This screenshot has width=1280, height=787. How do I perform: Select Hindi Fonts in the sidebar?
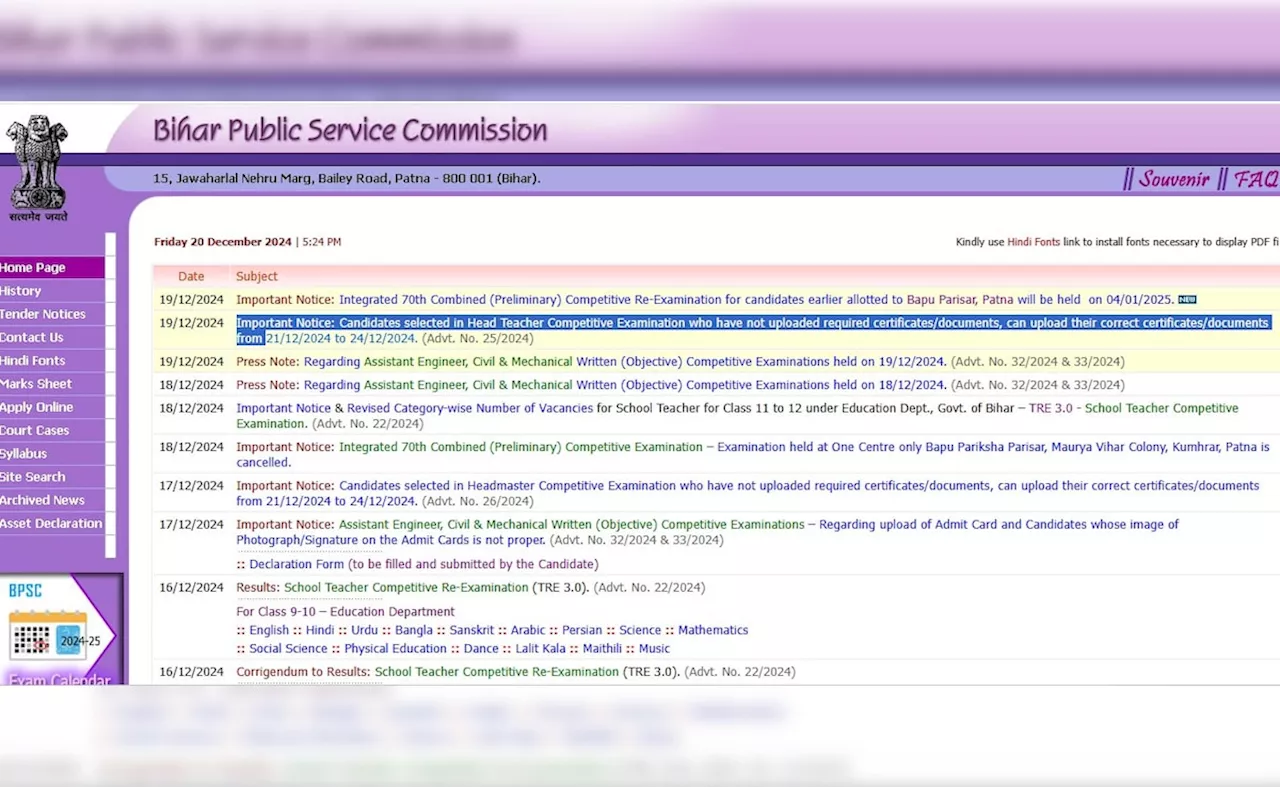pyautogui.click(x=52, y=361)
